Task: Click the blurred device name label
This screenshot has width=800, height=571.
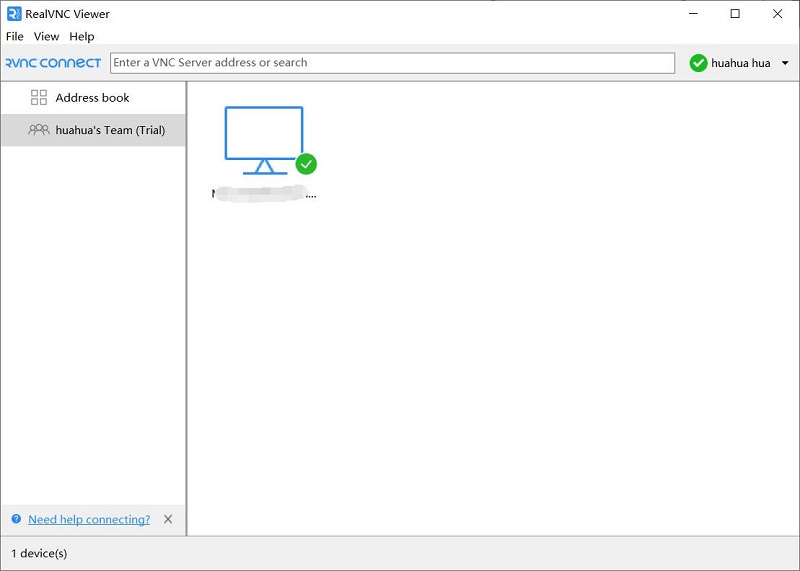Action: [x=264, y=194]
